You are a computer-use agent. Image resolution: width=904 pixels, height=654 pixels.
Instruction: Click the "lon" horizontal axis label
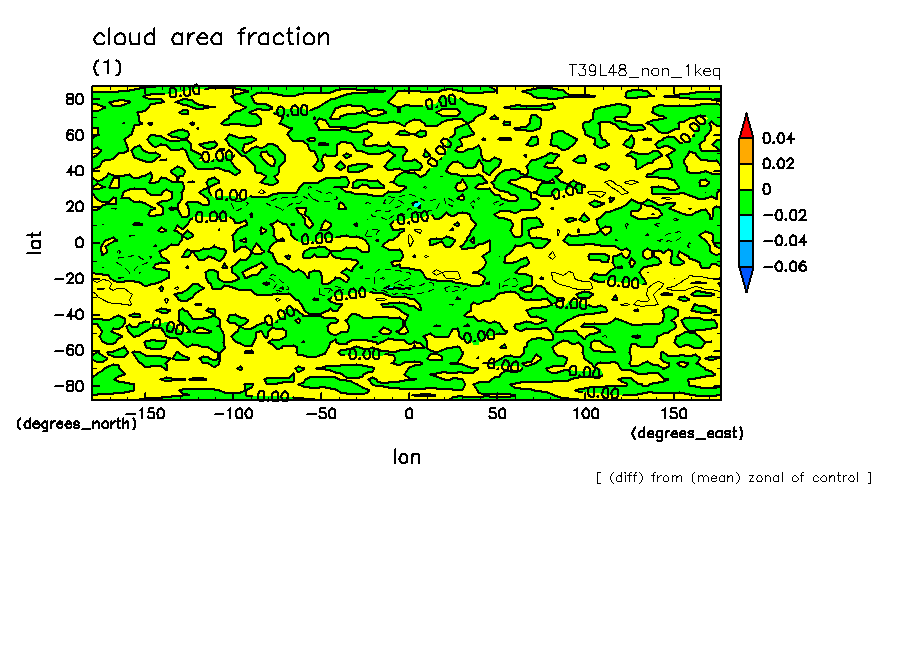pos(406,457)
